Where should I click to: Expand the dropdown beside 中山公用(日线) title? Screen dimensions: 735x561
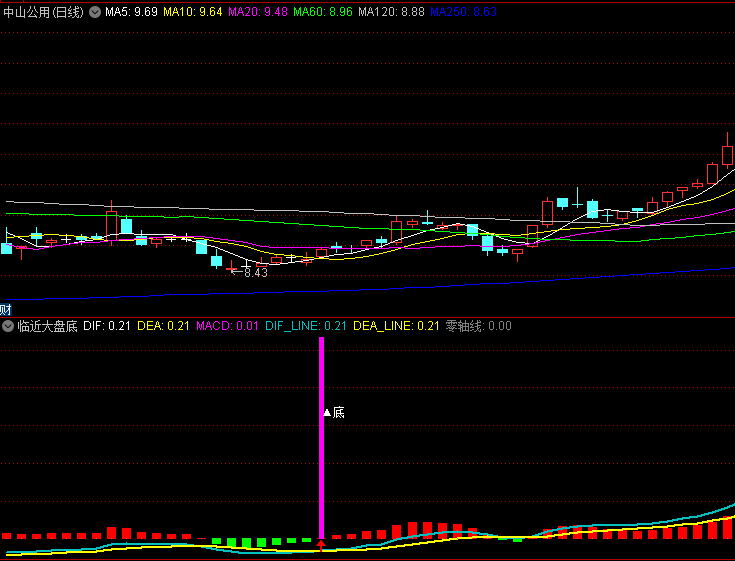pos(95,12)
